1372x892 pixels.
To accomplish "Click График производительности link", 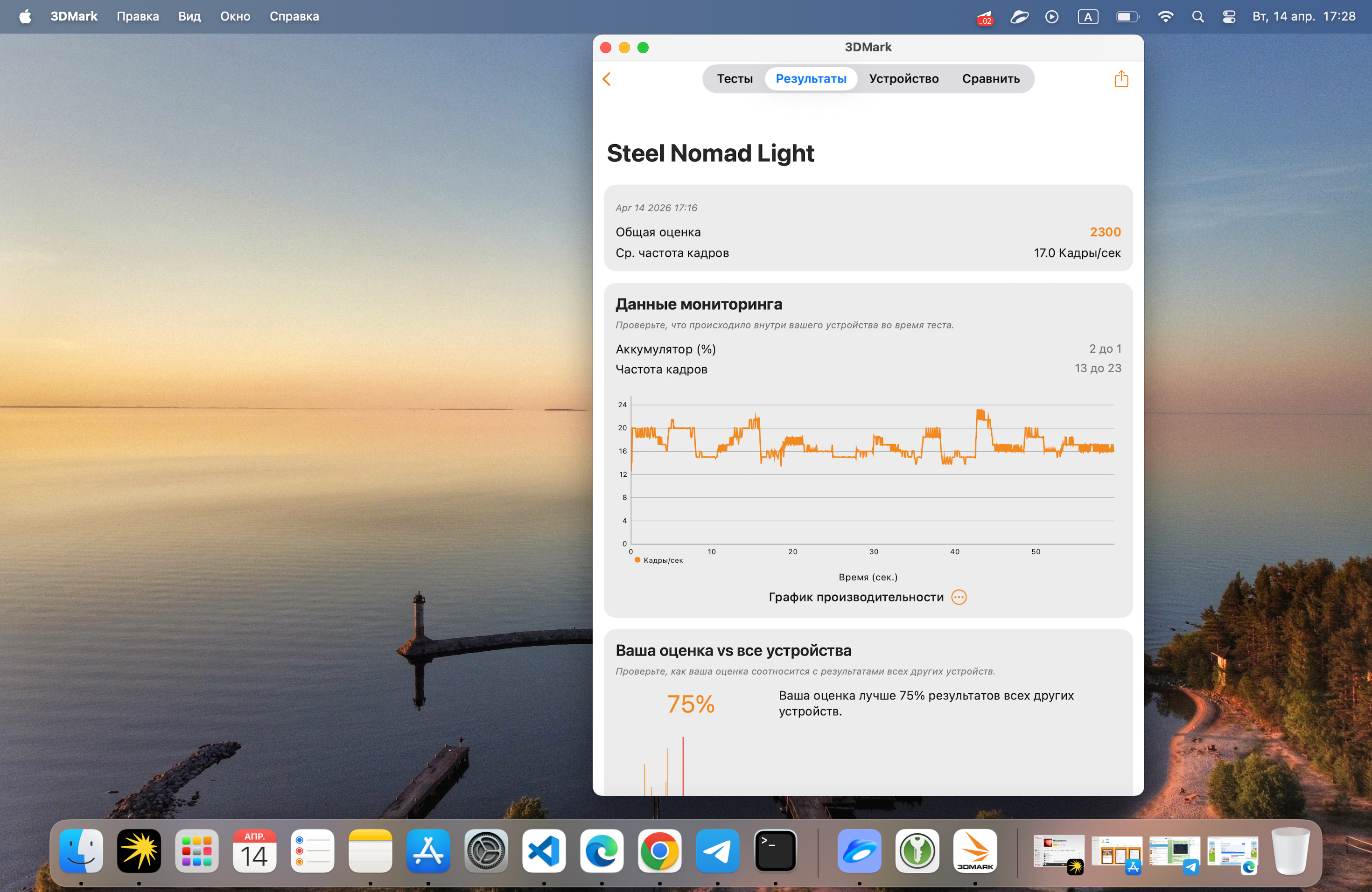I will pos(855,597).
